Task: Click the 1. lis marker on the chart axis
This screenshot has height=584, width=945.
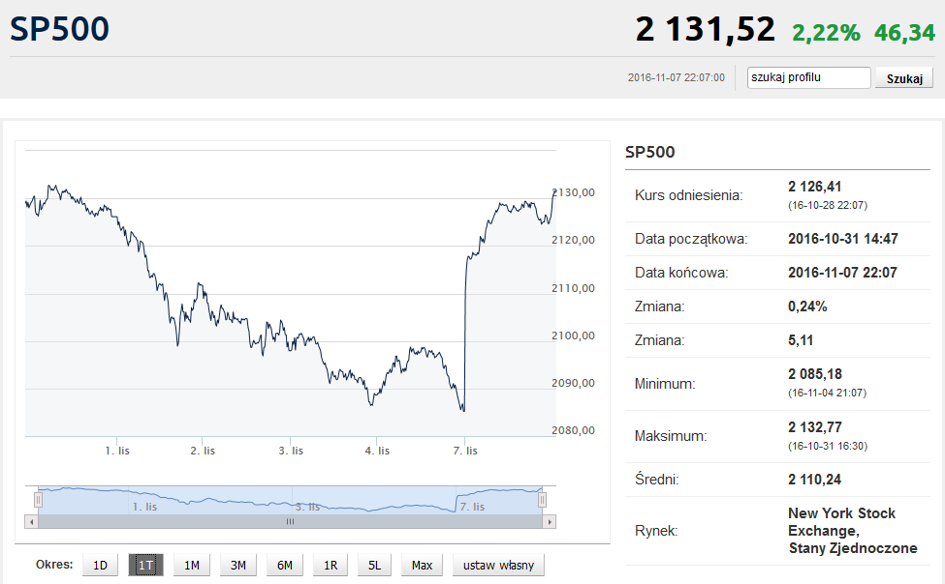Action: (x=117, y=451)
